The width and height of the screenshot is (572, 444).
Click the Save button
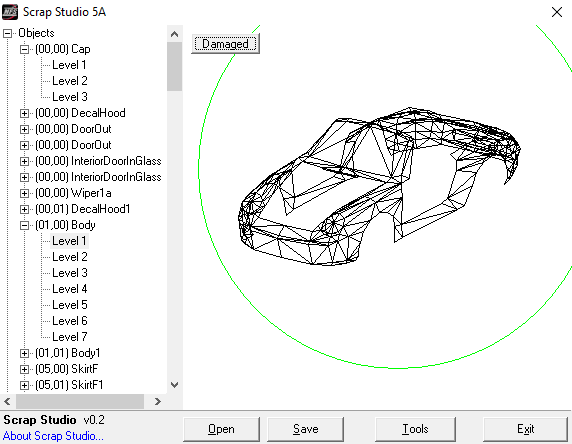pos(305,429)
